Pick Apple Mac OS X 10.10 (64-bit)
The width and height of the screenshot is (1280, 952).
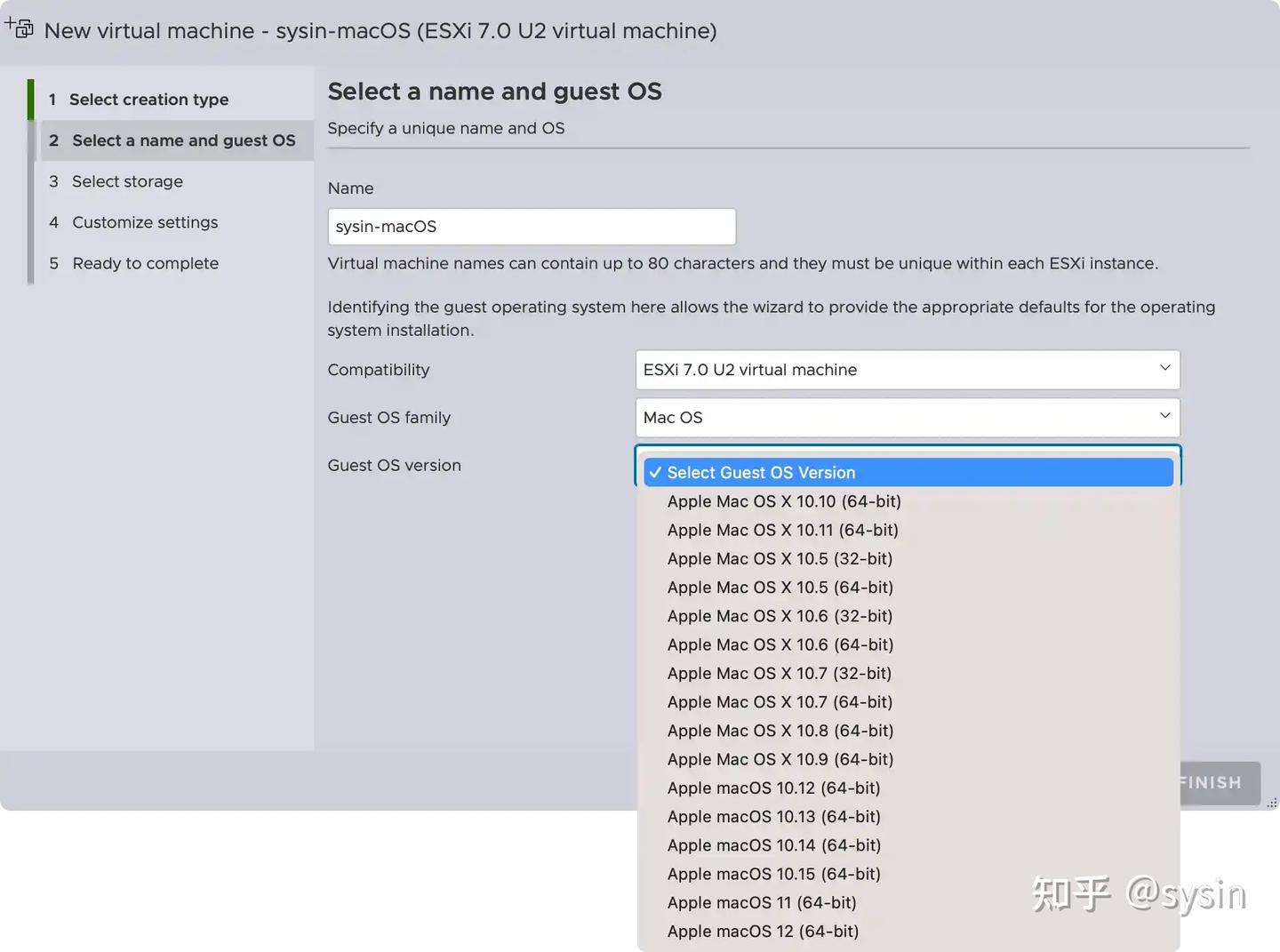coord(783,501)
